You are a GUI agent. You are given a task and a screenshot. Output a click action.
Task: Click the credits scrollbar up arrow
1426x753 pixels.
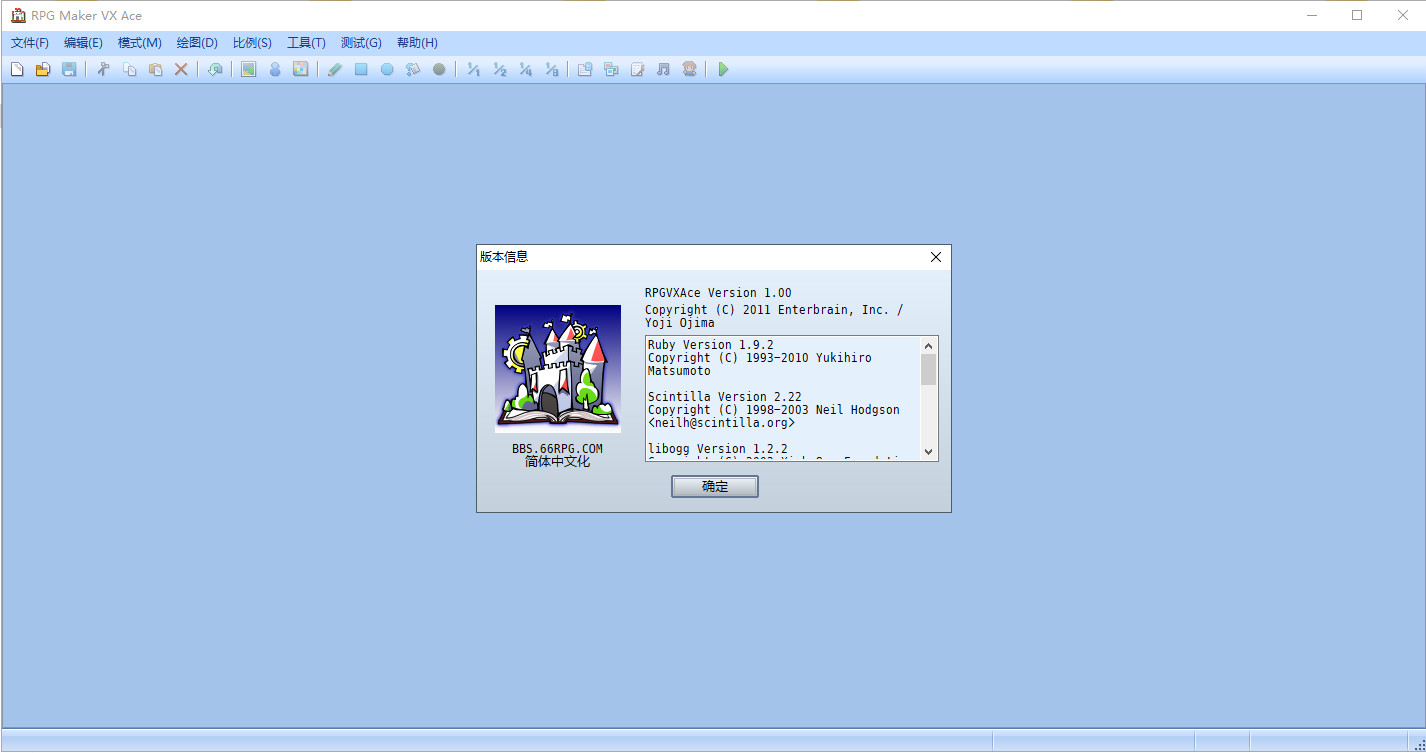point(929,346)
